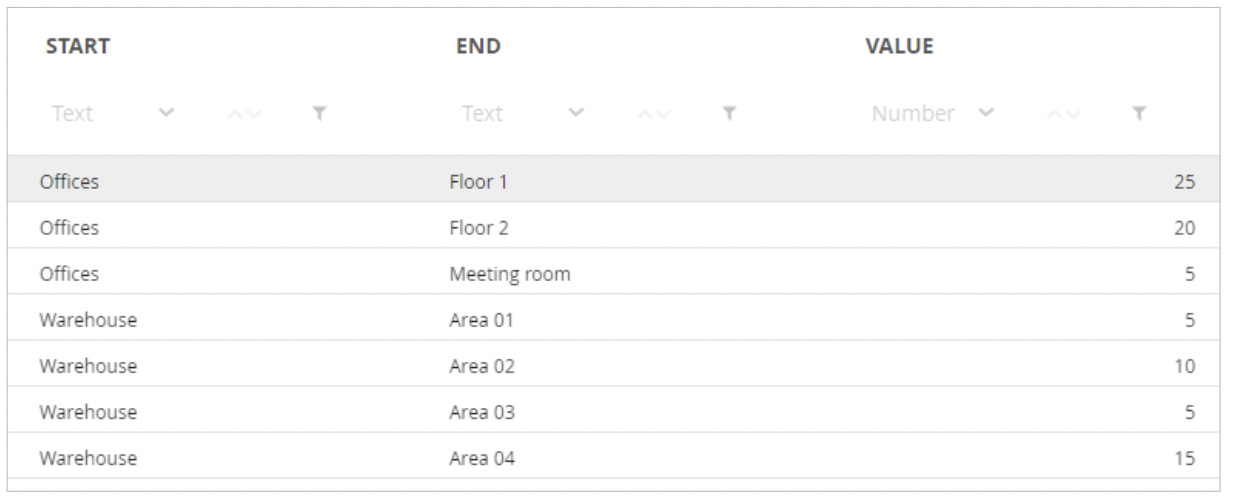The width and height of the screenshot is (1238, 504).
Task: Select the Floor 2 cell
Action: (479, 228)
